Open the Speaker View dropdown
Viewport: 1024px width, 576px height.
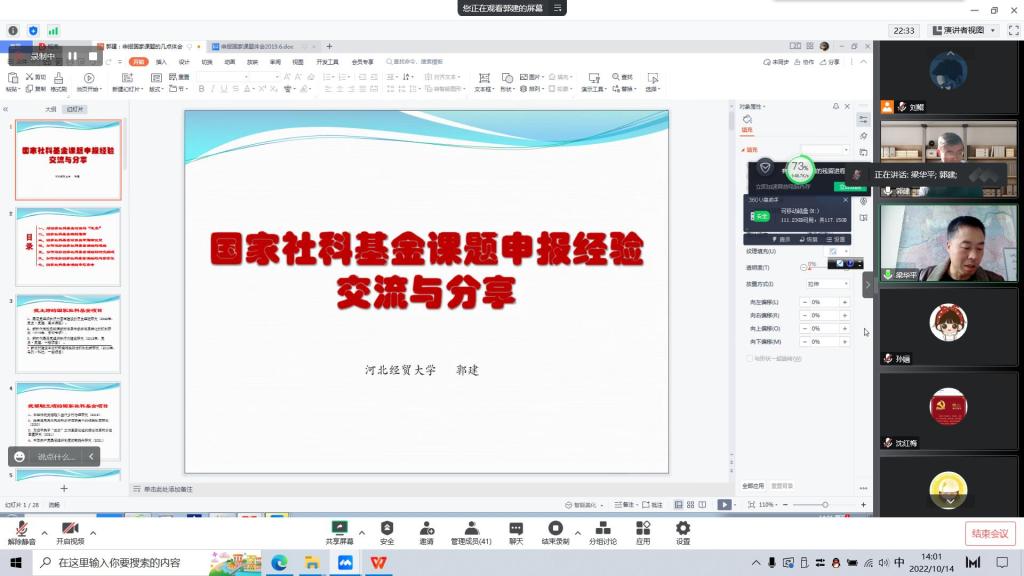click(962, 31)
